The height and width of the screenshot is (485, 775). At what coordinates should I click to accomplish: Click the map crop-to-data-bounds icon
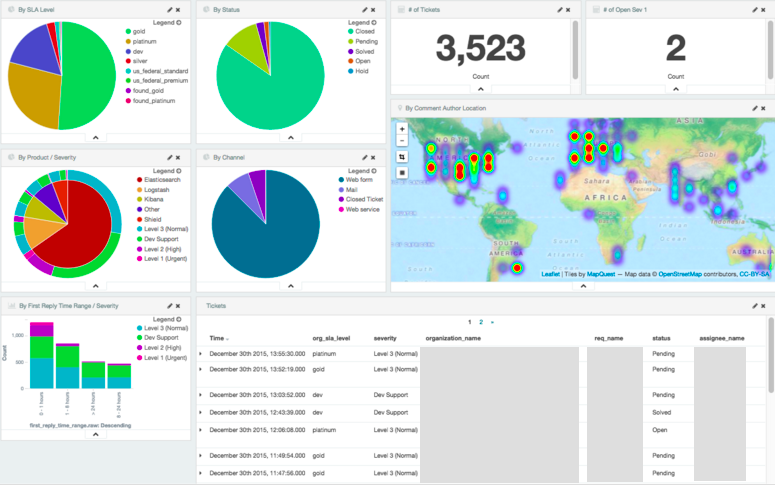(x=402, y=157)
